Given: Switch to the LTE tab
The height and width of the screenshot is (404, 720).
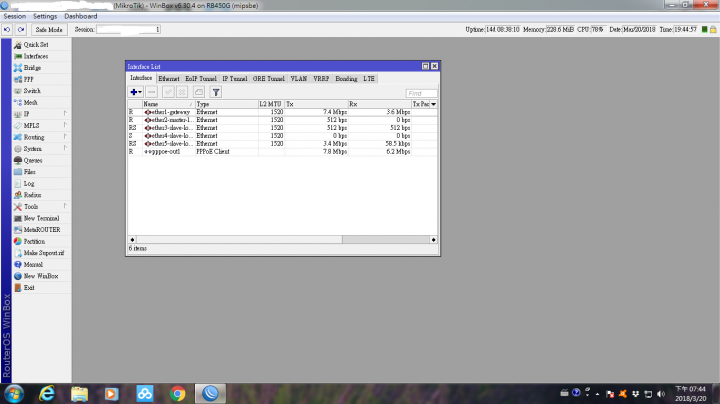Looking at the screenshot, I should coord(369,79).
